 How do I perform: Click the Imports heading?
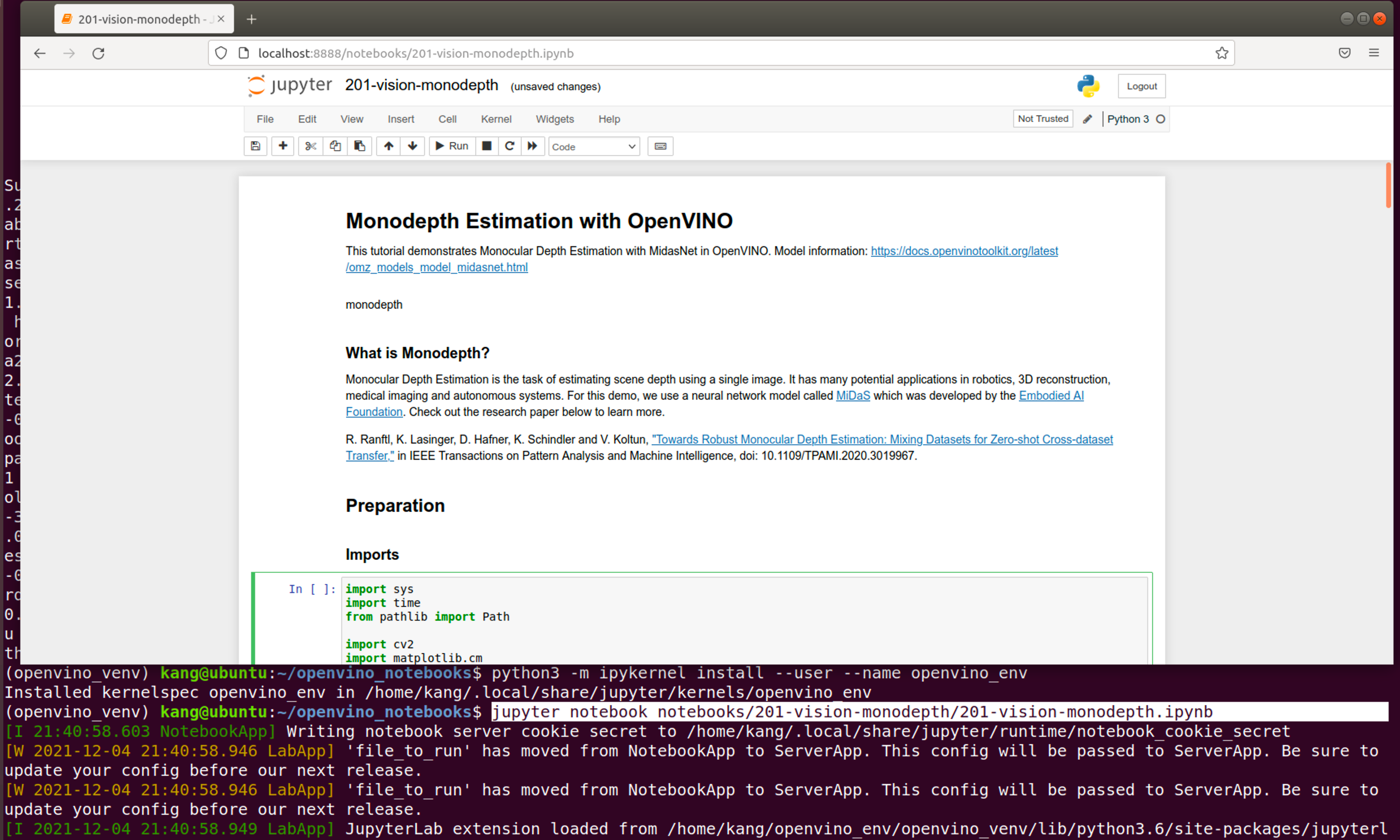[372, 555]
